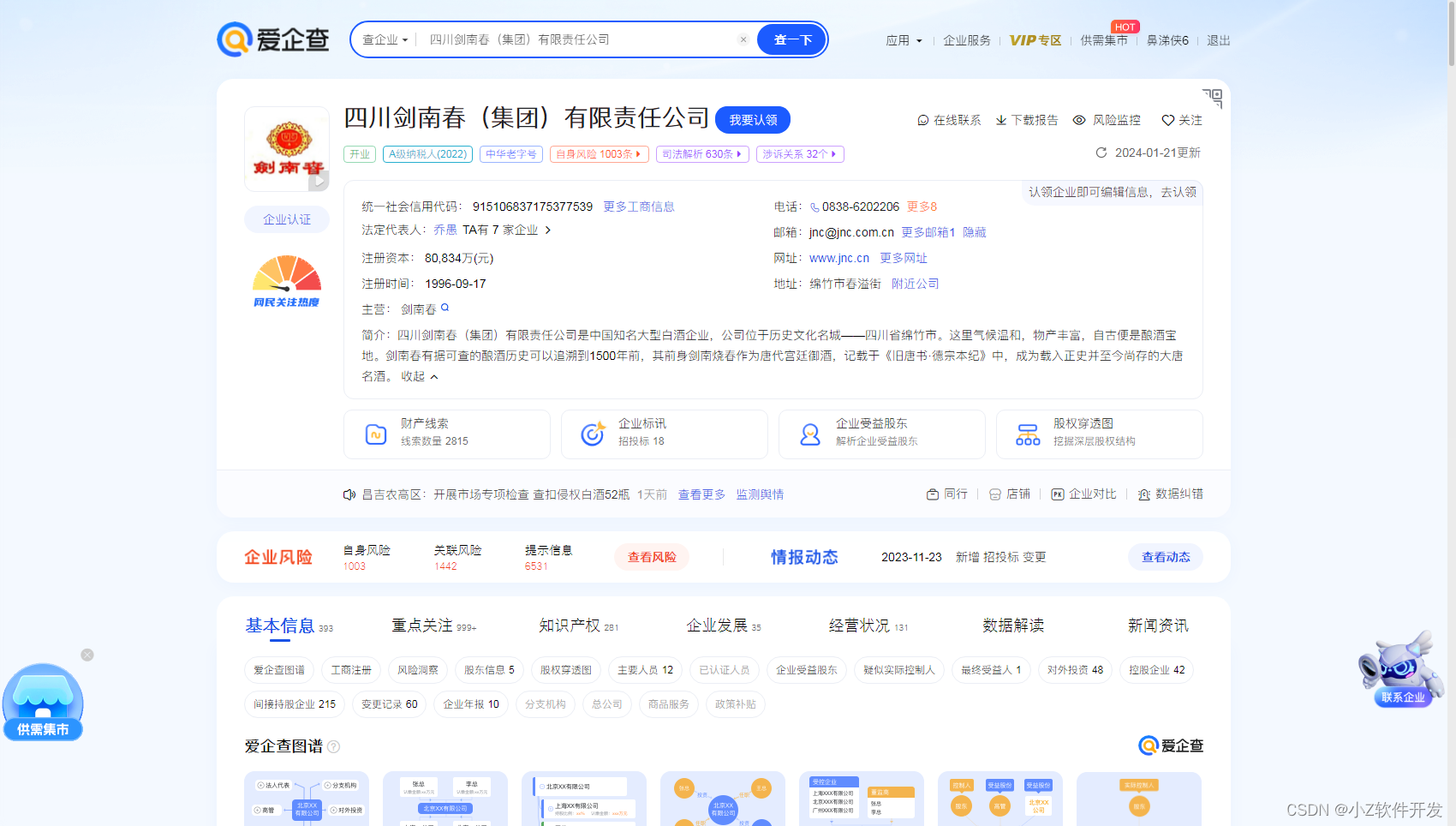Expand the 司法解析 630条 tag
The image size is (1456, 826).
point(702,154)
